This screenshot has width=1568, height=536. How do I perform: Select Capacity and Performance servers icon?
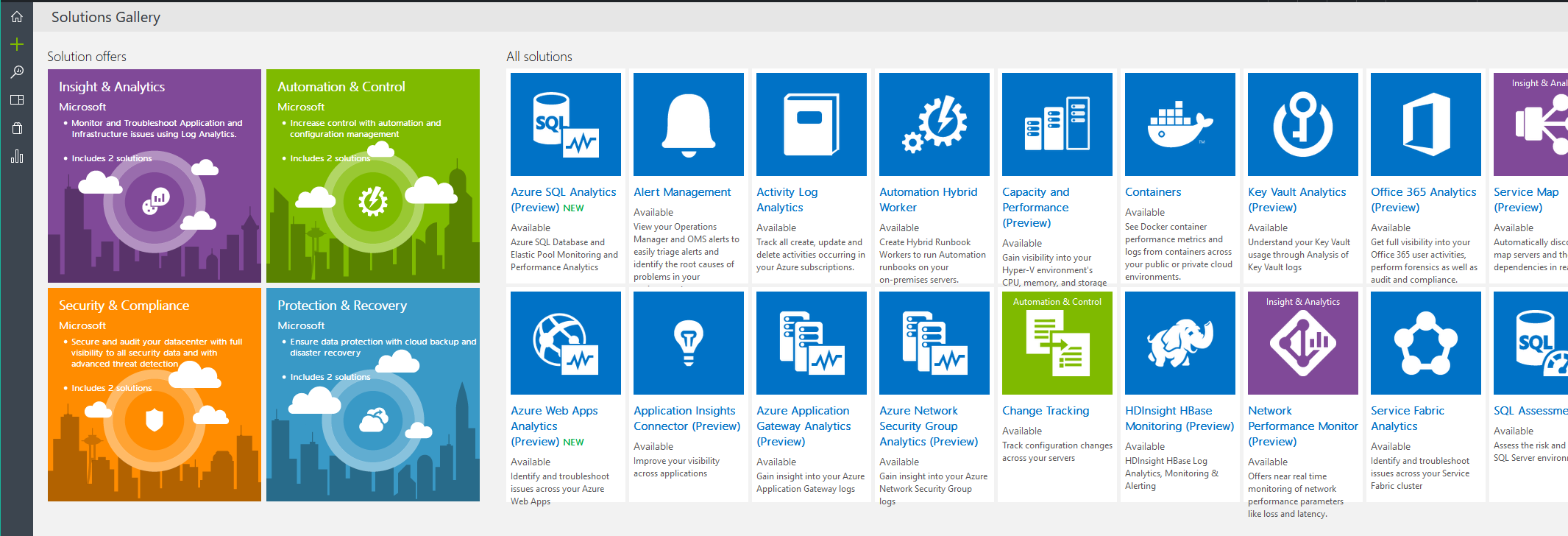pos(1057,124)
